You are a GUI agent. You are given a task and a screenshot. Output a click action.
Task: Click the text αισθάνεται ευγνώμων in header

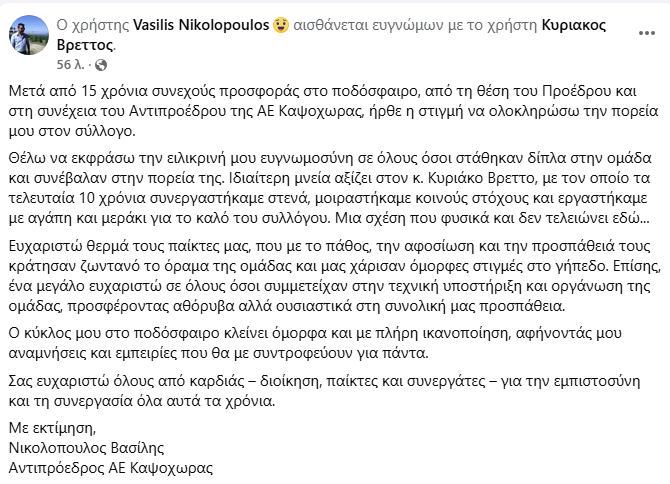(x=368, y=26)
